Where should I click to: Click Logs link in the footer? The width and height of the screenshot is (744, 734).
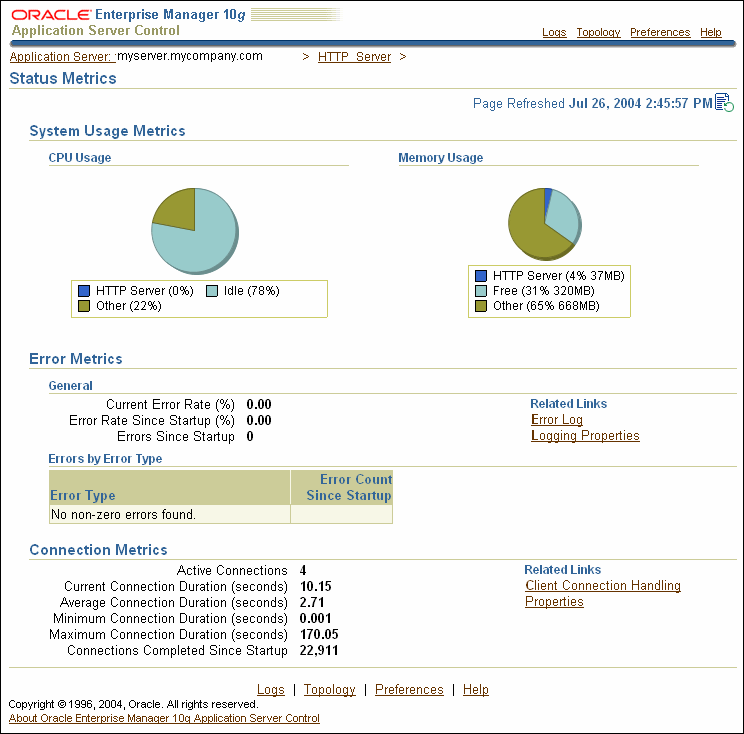(270, 689)
